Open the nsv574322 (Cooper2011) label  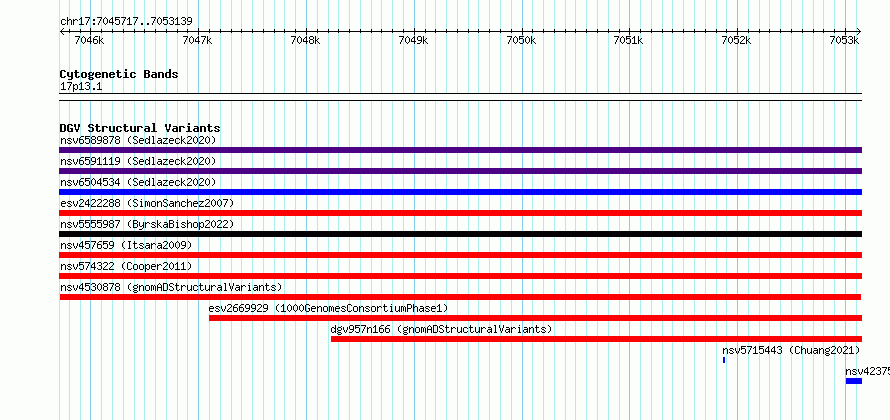point(126,267)
